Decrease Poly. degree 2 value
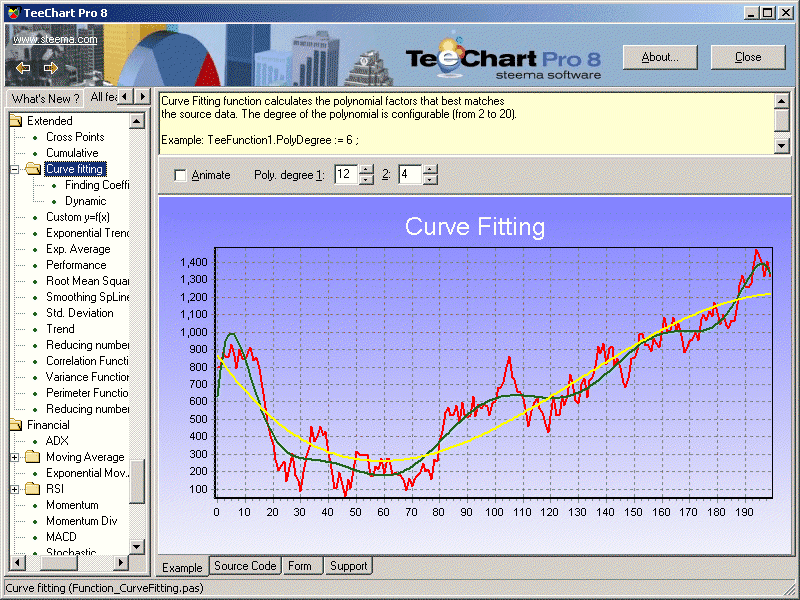Image resolution: width=800 pixels, height=600 pixels. coord(430,180)
